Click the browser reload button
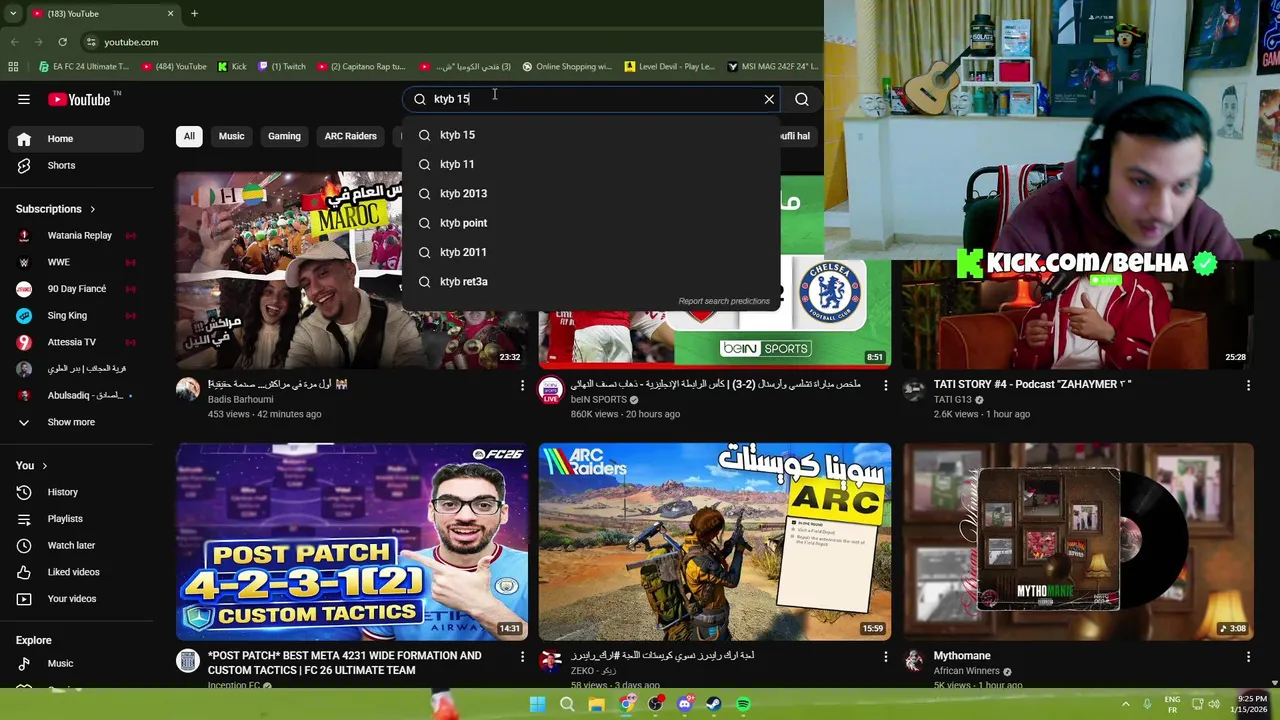The height and width of the screenshot is (720, 1280). pyautogui.click(x=62, y=42)
